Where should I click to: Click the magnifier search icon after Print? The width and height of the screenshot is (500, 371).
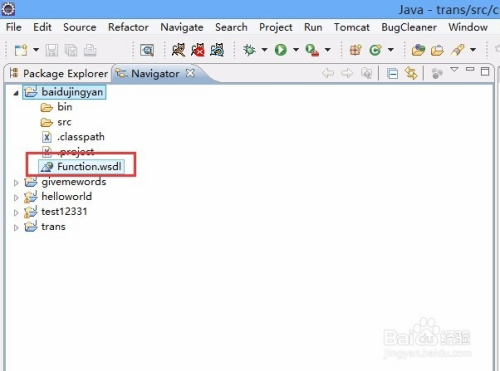click(147, 50)
